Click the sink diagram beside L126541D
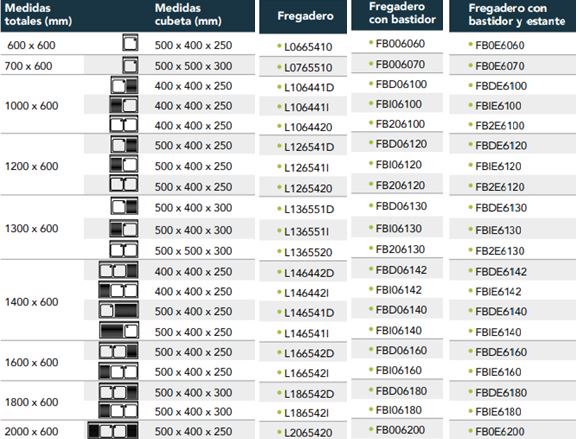The height and width of the screenshot is (439, 580). tap(124, 145)
